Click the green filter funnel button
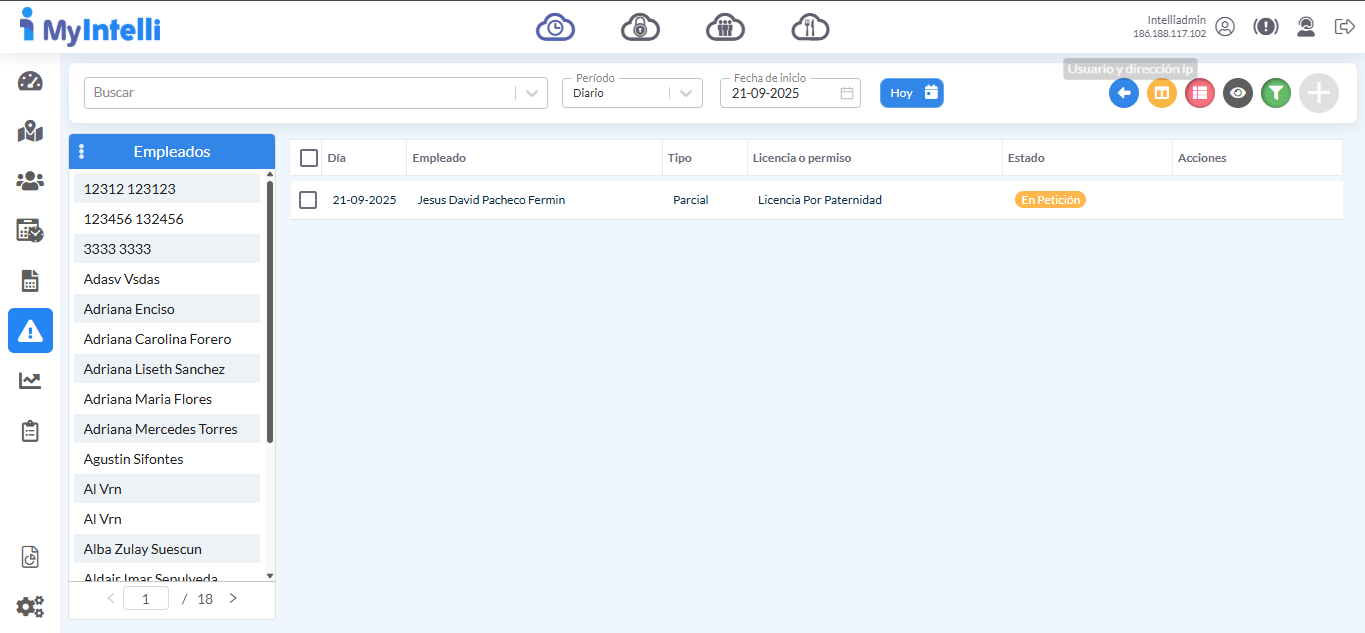The height and width of the screenshot is (633, 1365). [1275, 93]
